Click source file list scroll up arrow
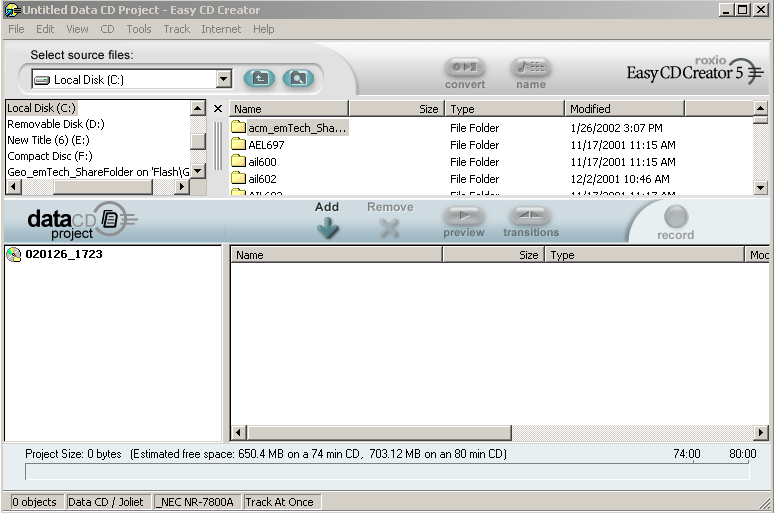 pyautogui.click(x=761, y=108)
